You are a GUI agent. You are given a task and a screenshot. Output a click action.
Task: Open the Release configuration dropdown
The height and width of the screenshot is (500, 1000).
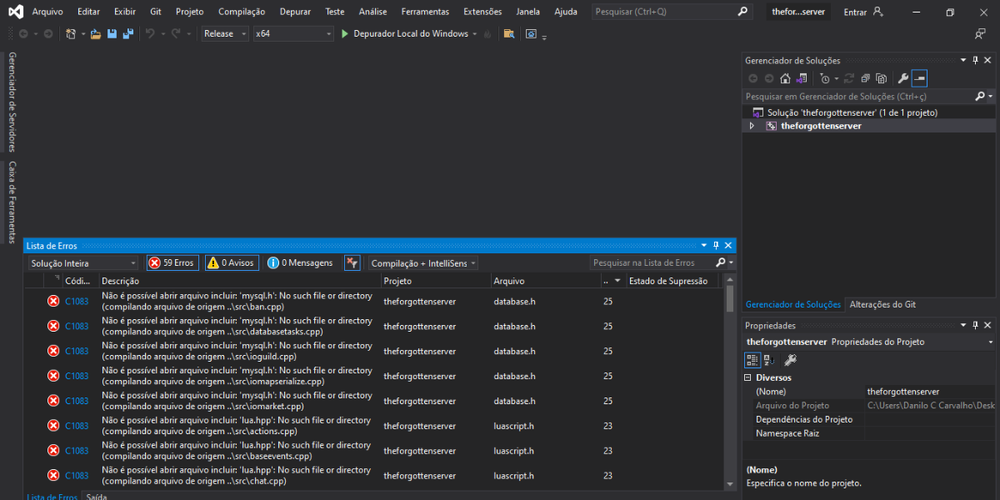tap(223, 33)
